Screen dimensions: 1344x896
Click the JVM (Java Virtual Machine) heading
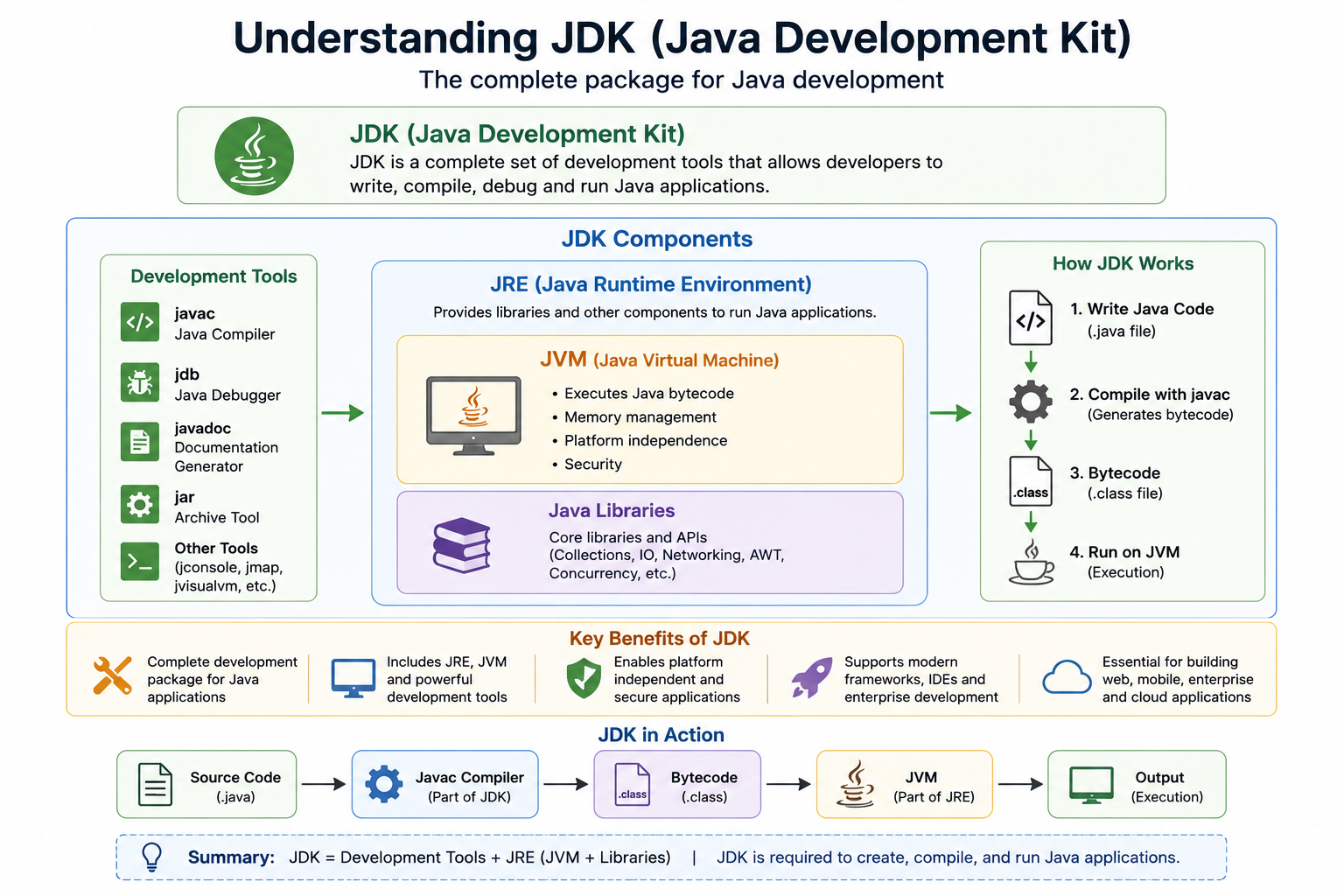pyautogui.click(x=659, y=360)
